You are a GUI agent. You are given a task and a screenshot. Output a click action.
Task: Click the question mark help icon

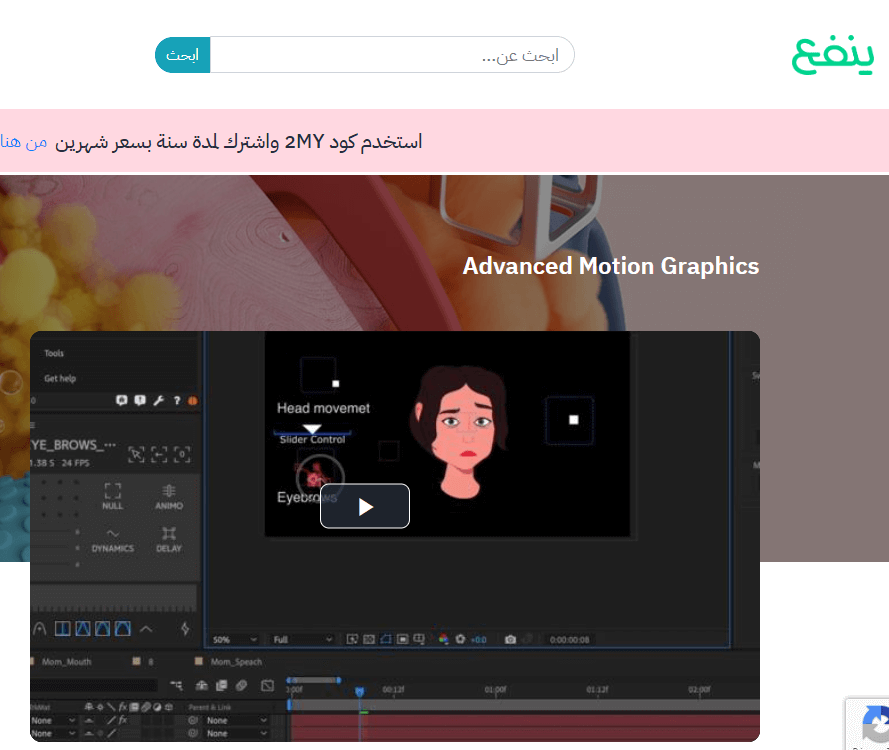177,401
